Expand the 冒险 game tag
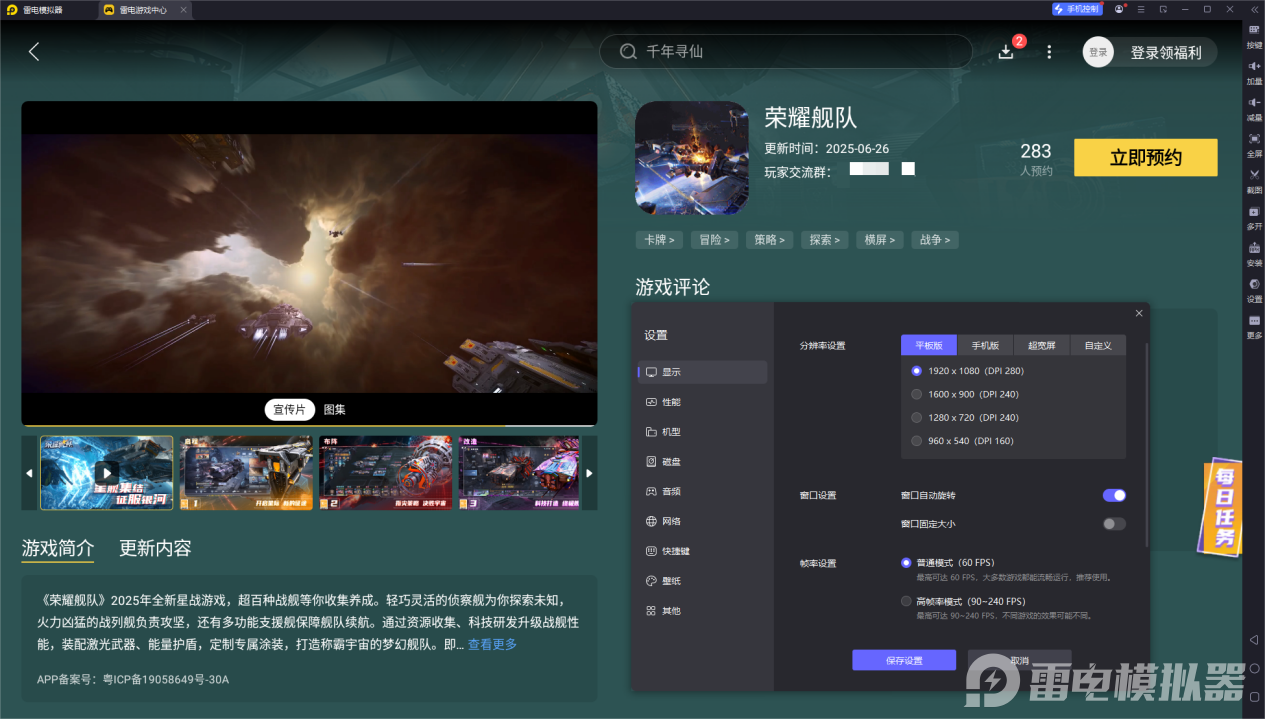 [x=714, y=239]
